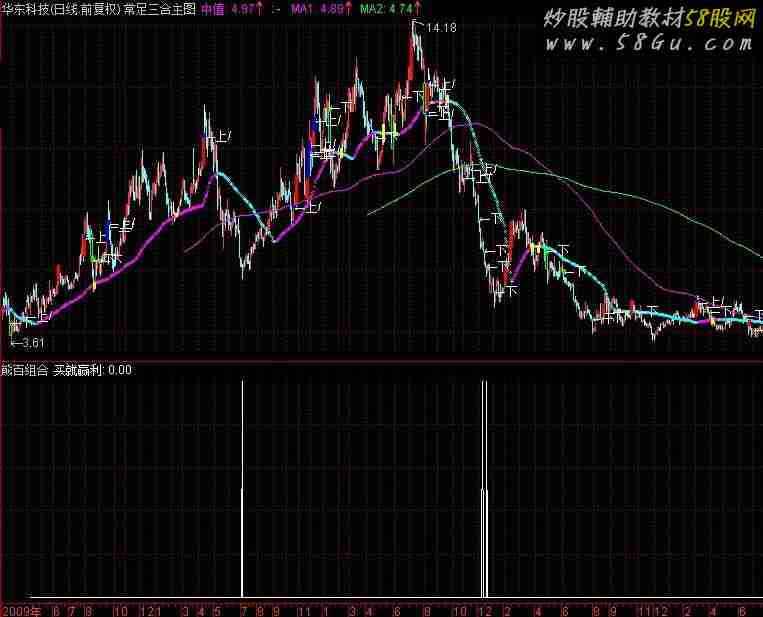Click the lowest candle above the 3.61 label
The height and width of the screenshot is (617, 763).
click(11, 325)
